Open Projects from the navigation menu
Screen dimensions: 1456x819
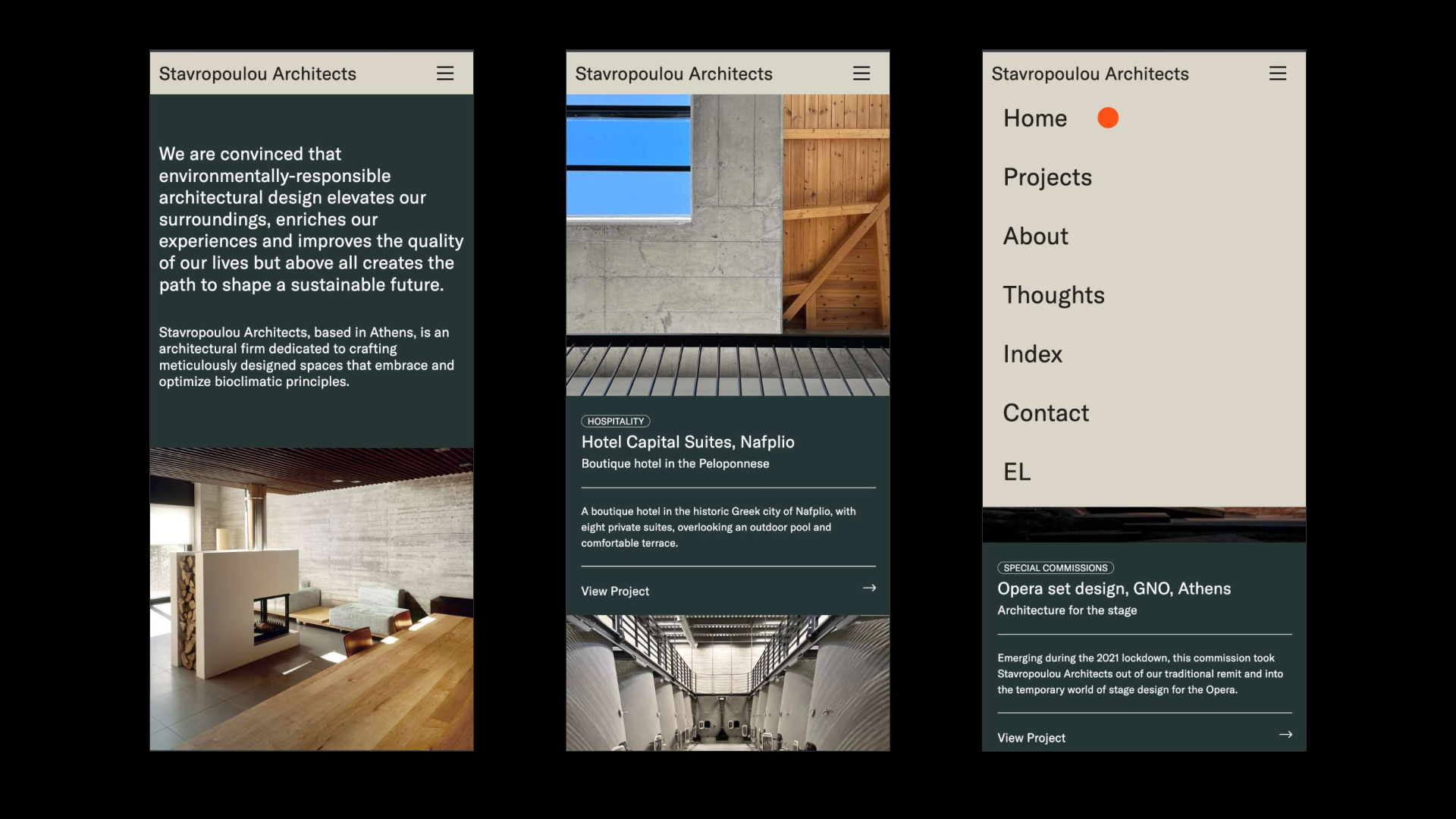point(1047,177)
